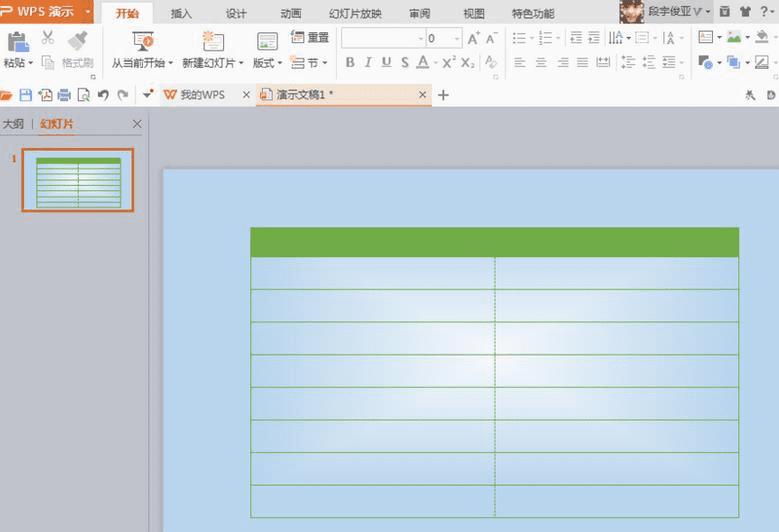This screenshot has width=779, height=532.
Task: Open the 审阅 (Review) ribbon tab
Action: click(x=420, y=14)
